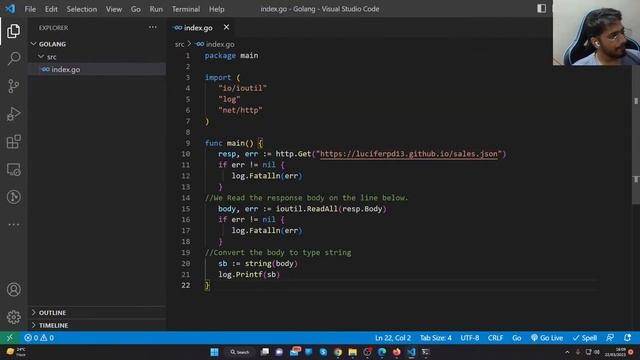This screenshot has height=360, width=640.
Task: Click the log.Printf(sb) statement
Action: click(249, 274)
